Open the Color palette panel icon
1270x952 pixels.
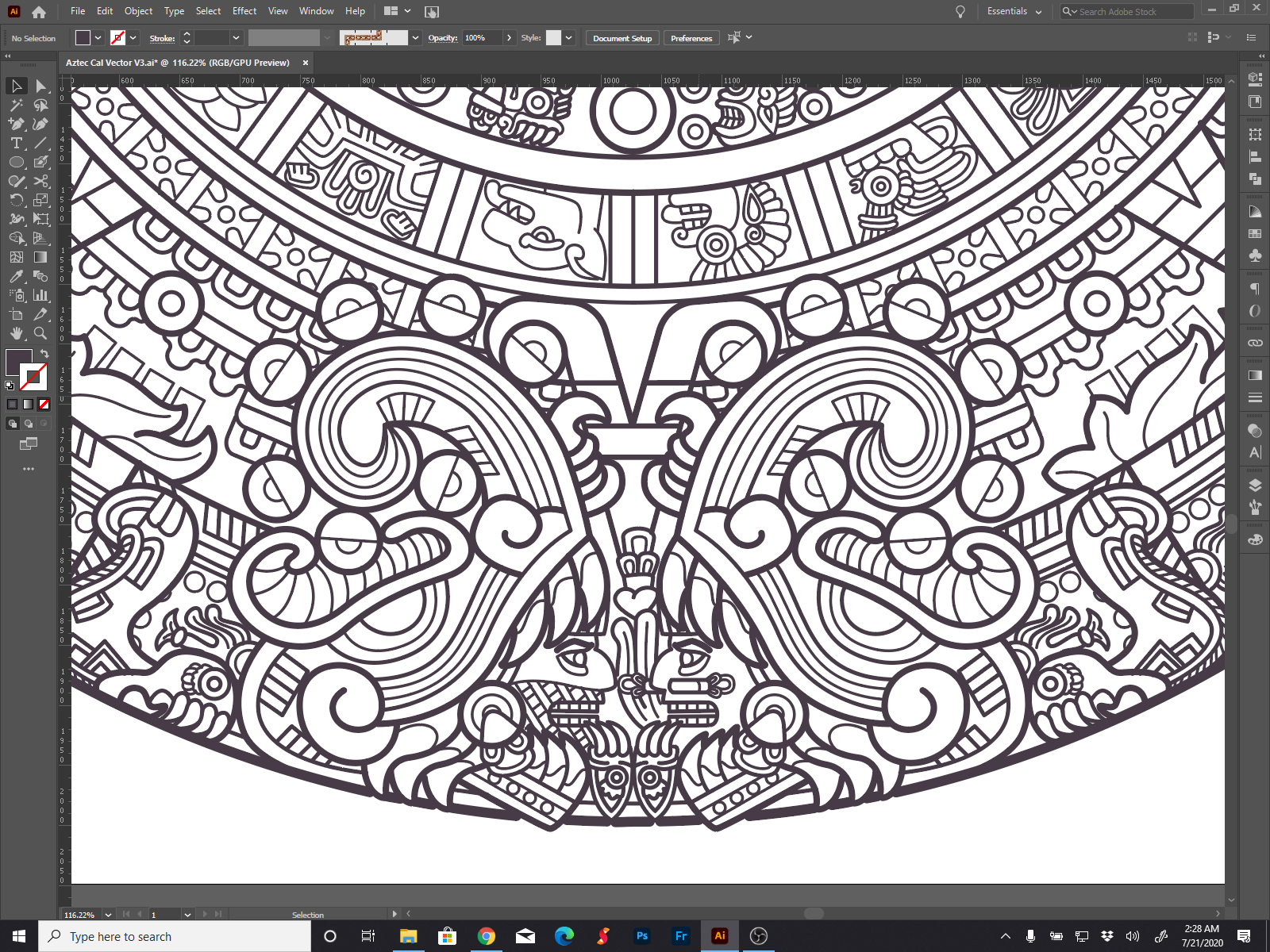(x=1255, y=540)
